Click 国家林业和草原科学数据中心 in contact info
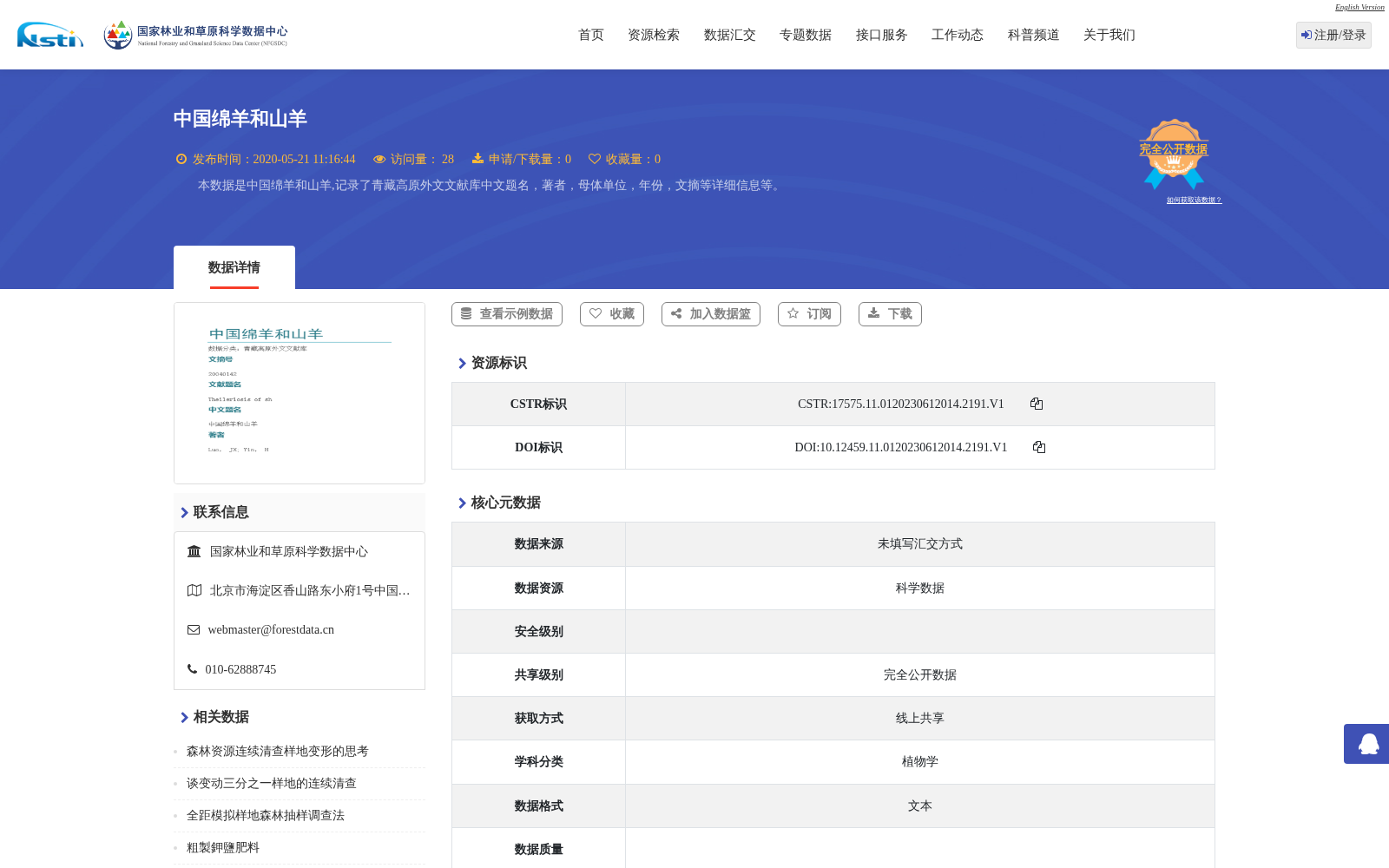Viewport: 1389px width, 868px height. 289,552
